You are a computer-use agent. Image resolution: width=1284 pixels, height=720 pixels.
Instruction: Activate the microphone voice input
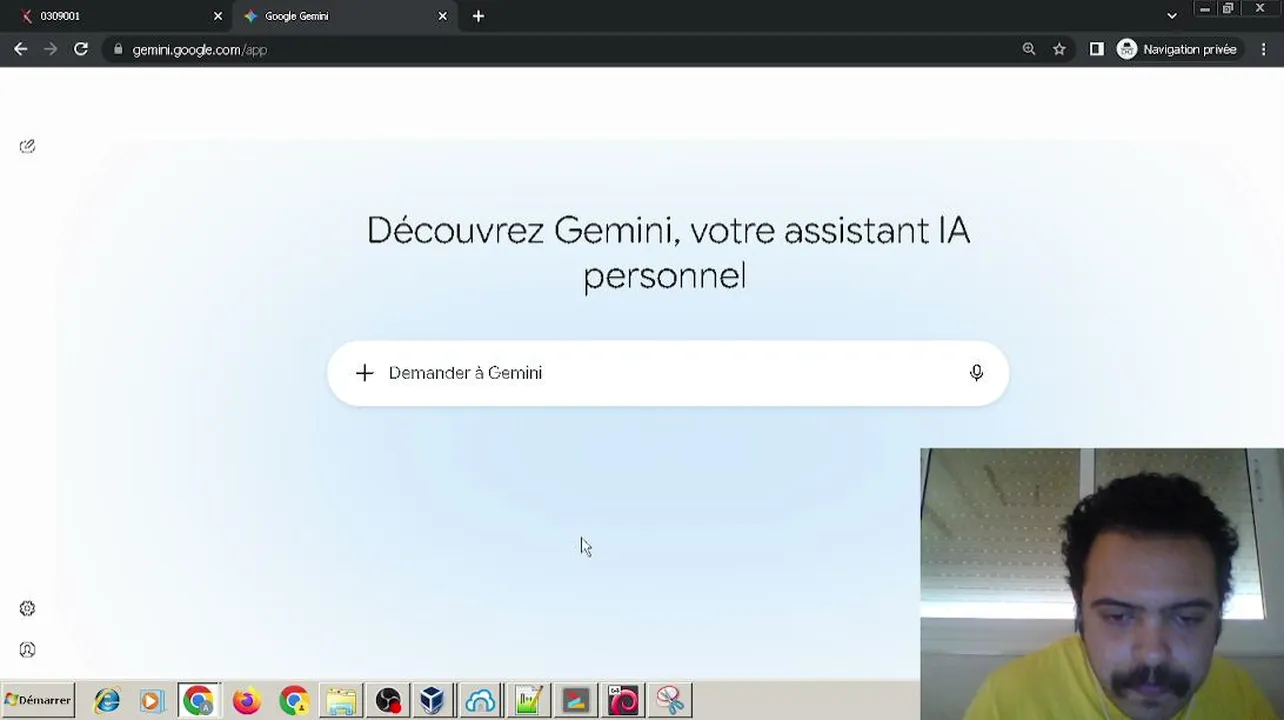(976, 373)
